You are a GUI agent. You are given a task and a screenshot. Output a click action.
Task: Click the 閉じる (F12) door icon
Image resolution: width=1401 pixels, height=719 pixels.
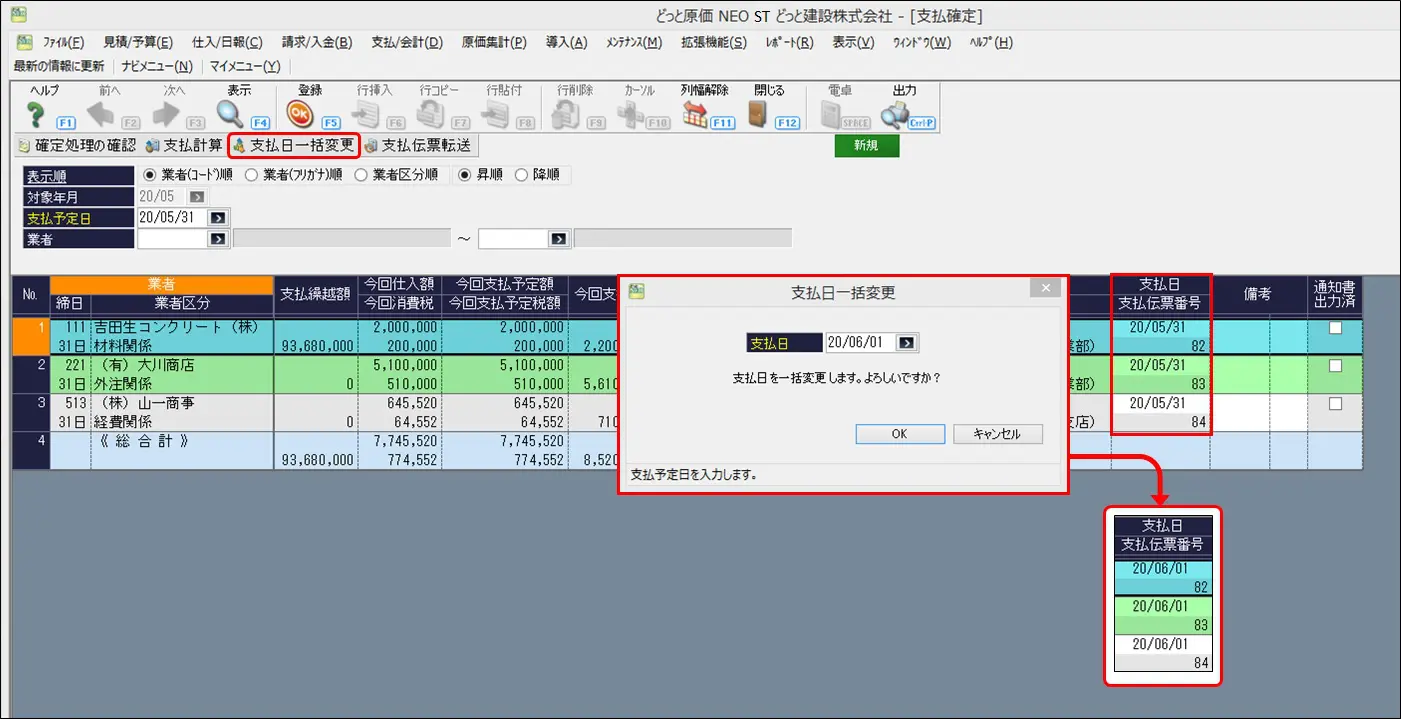759,115
